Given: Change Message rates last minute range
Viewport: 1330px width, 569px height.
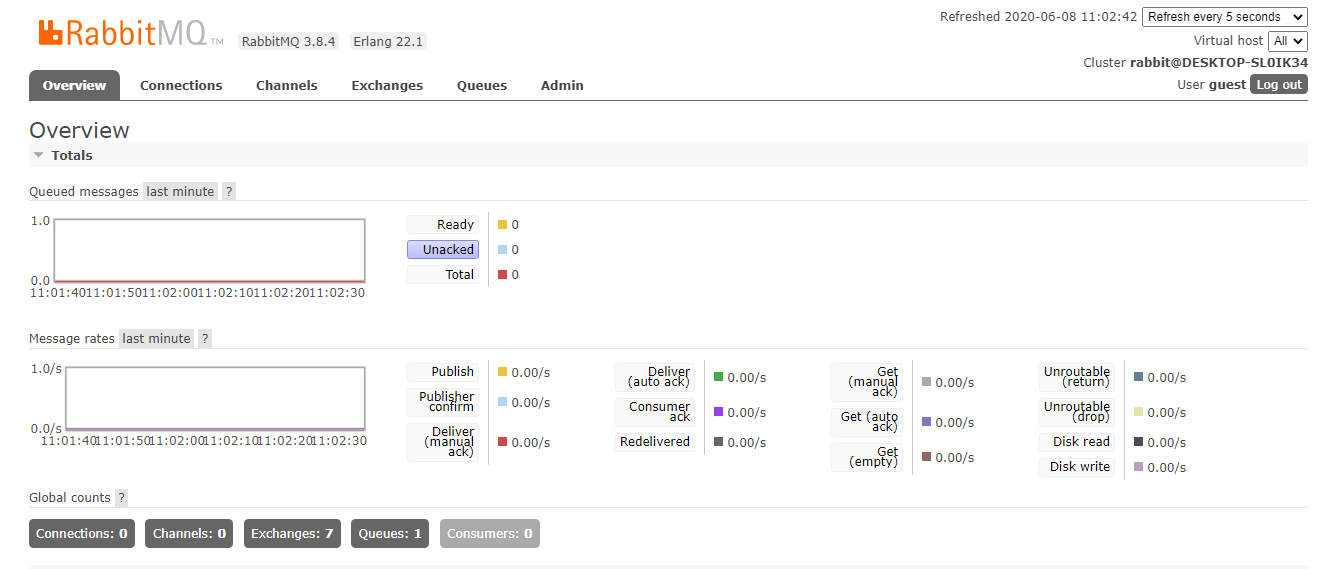Looking at the screenshot, I should tap(156, 338).
